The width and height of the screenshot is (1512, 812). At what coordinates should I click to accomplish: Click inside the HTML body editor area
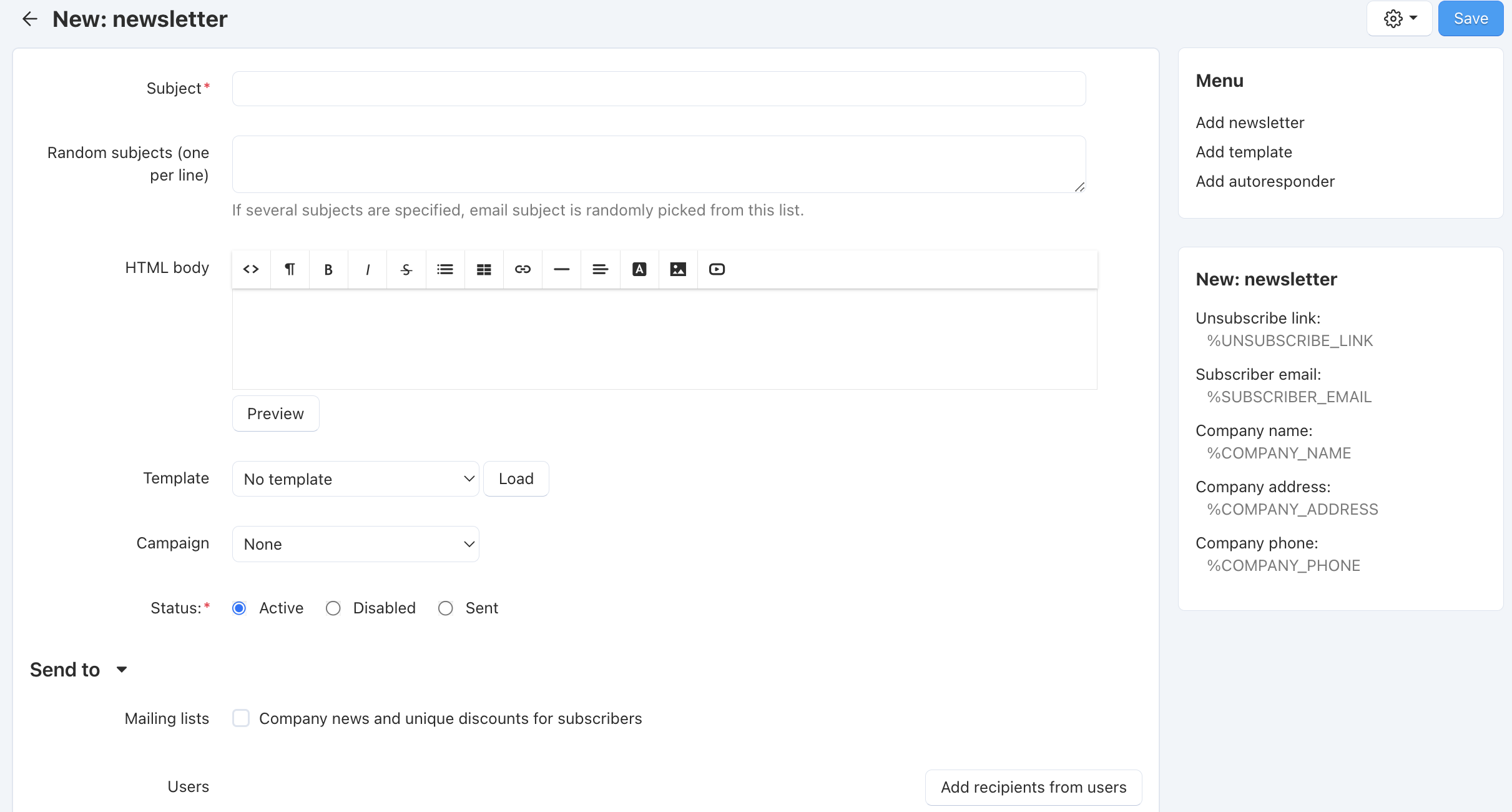click(665, 339)
